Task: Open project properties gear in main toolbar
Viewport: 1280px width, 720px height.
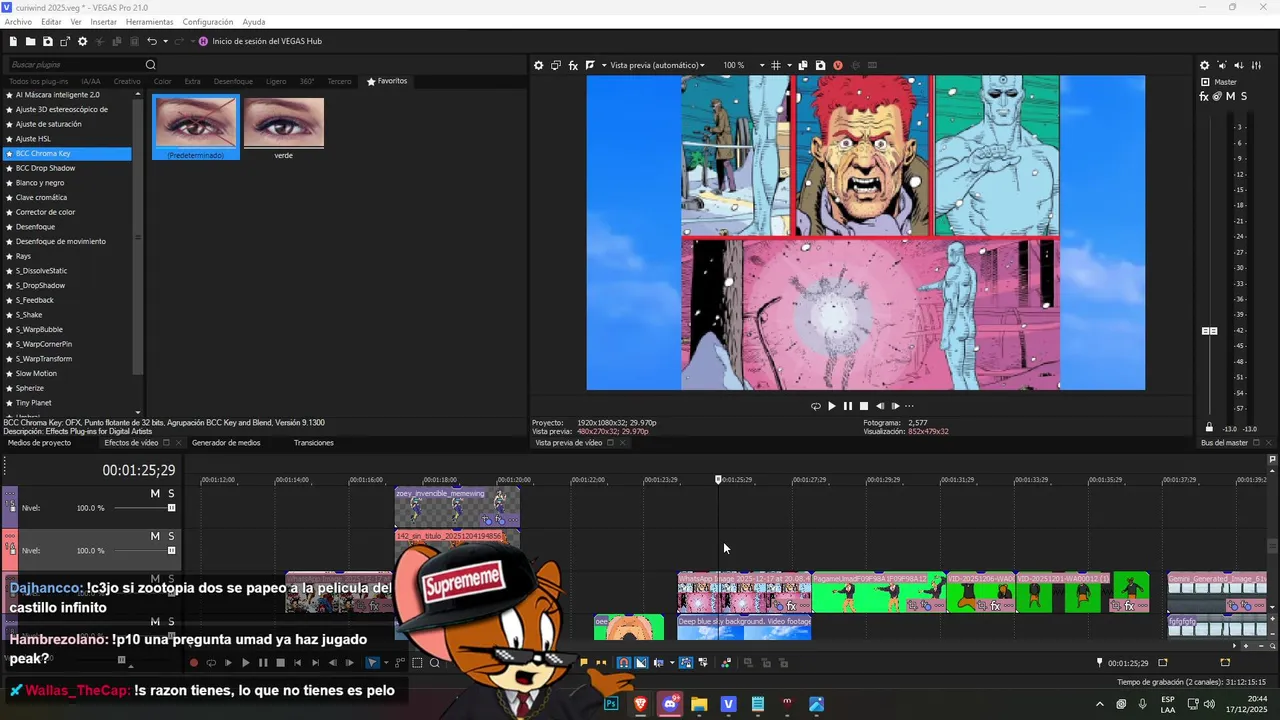Action: click(x=82, y=41)
